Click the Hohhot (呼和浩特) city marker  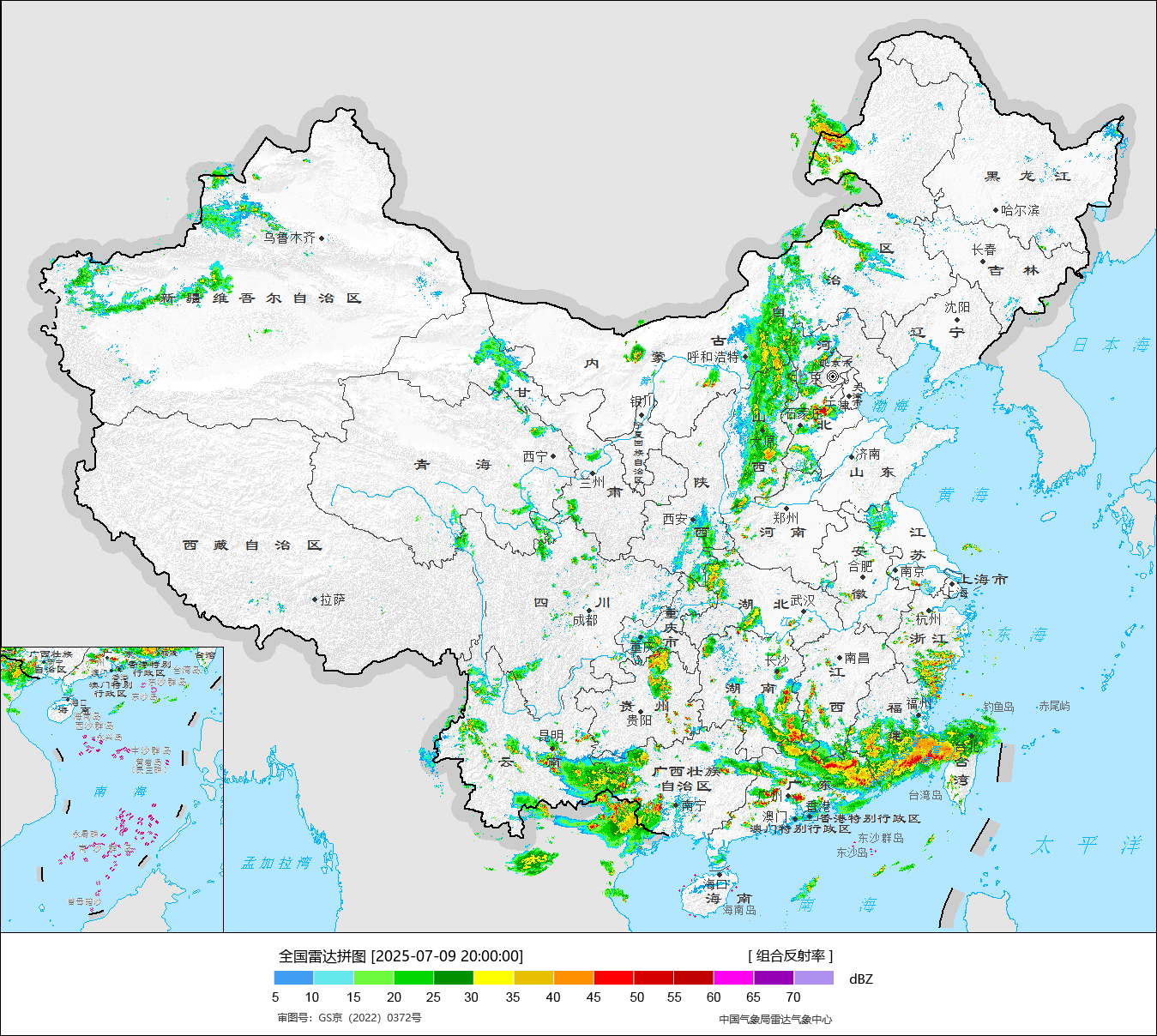(x=744, y=357)
